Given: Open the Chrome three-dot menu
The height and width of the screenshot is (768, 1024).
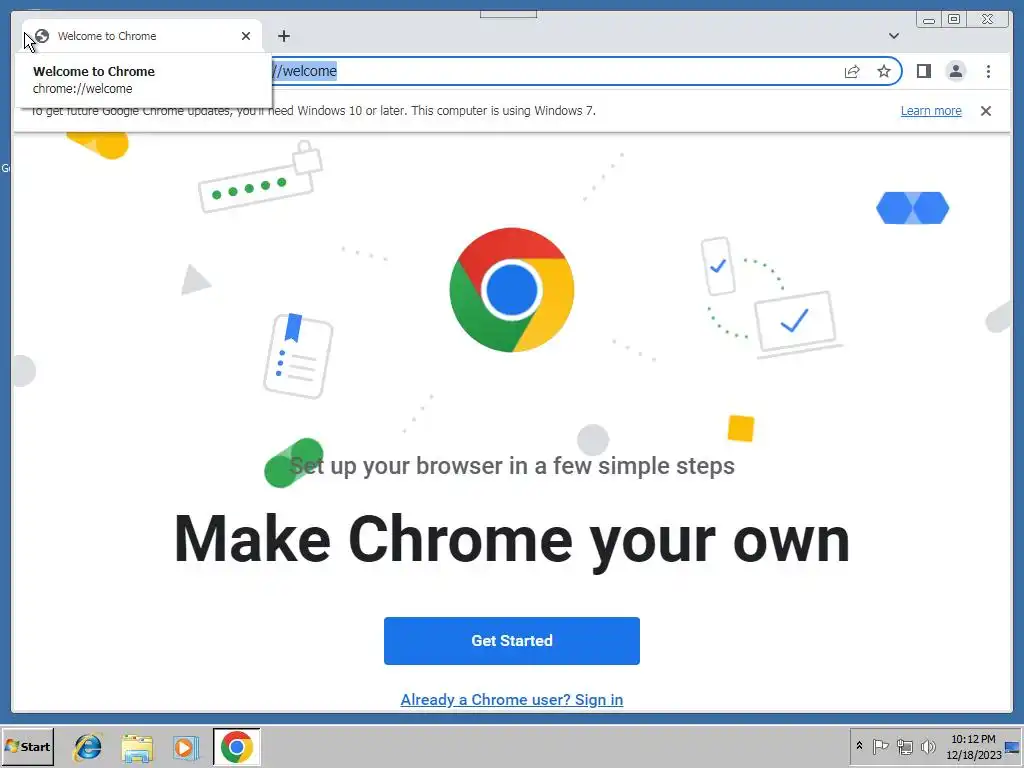Looking at the screenshot, I should click(x=988, y=71).
